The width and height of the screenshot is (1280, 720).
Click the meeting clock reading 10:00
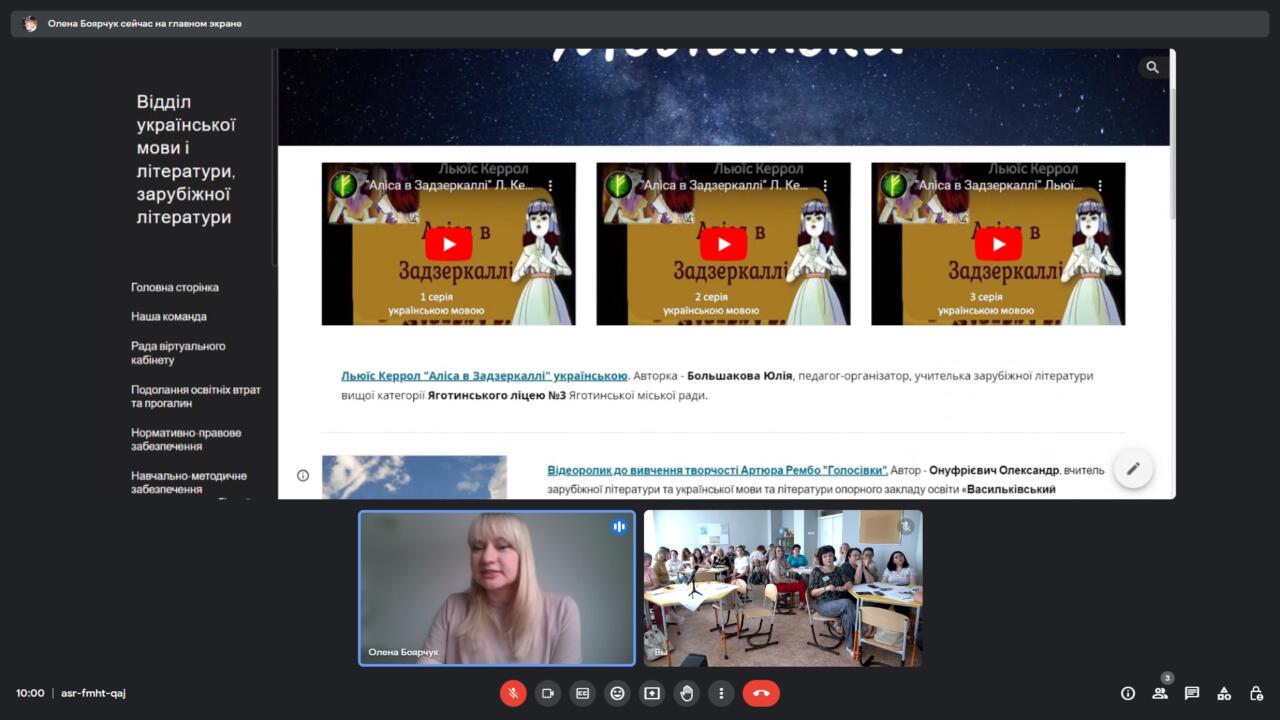[x=30, y=693]
